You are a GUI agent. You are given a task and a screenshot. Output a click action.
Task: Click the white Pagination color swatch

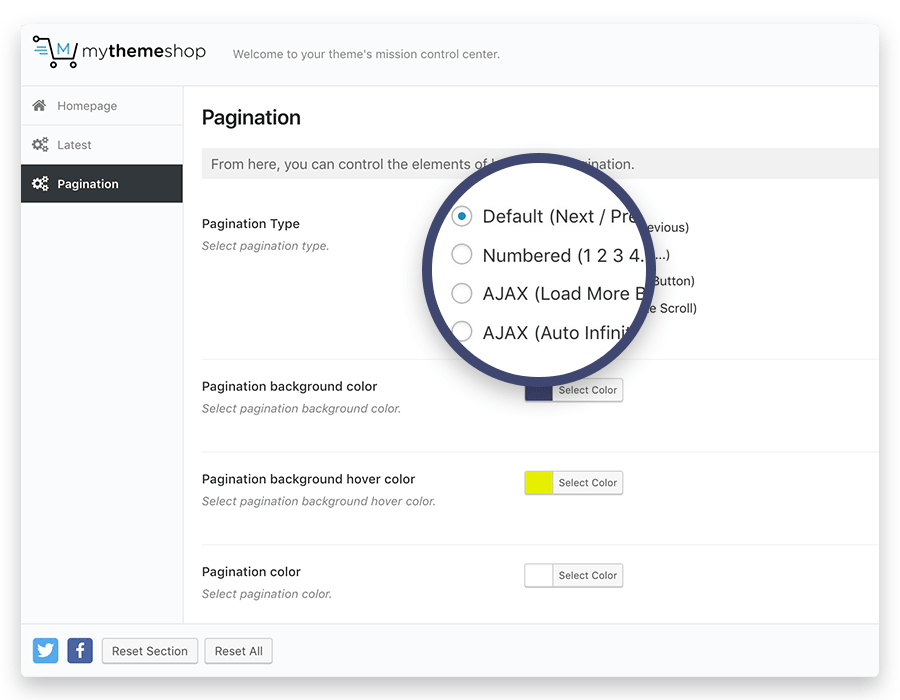(538, 575)
